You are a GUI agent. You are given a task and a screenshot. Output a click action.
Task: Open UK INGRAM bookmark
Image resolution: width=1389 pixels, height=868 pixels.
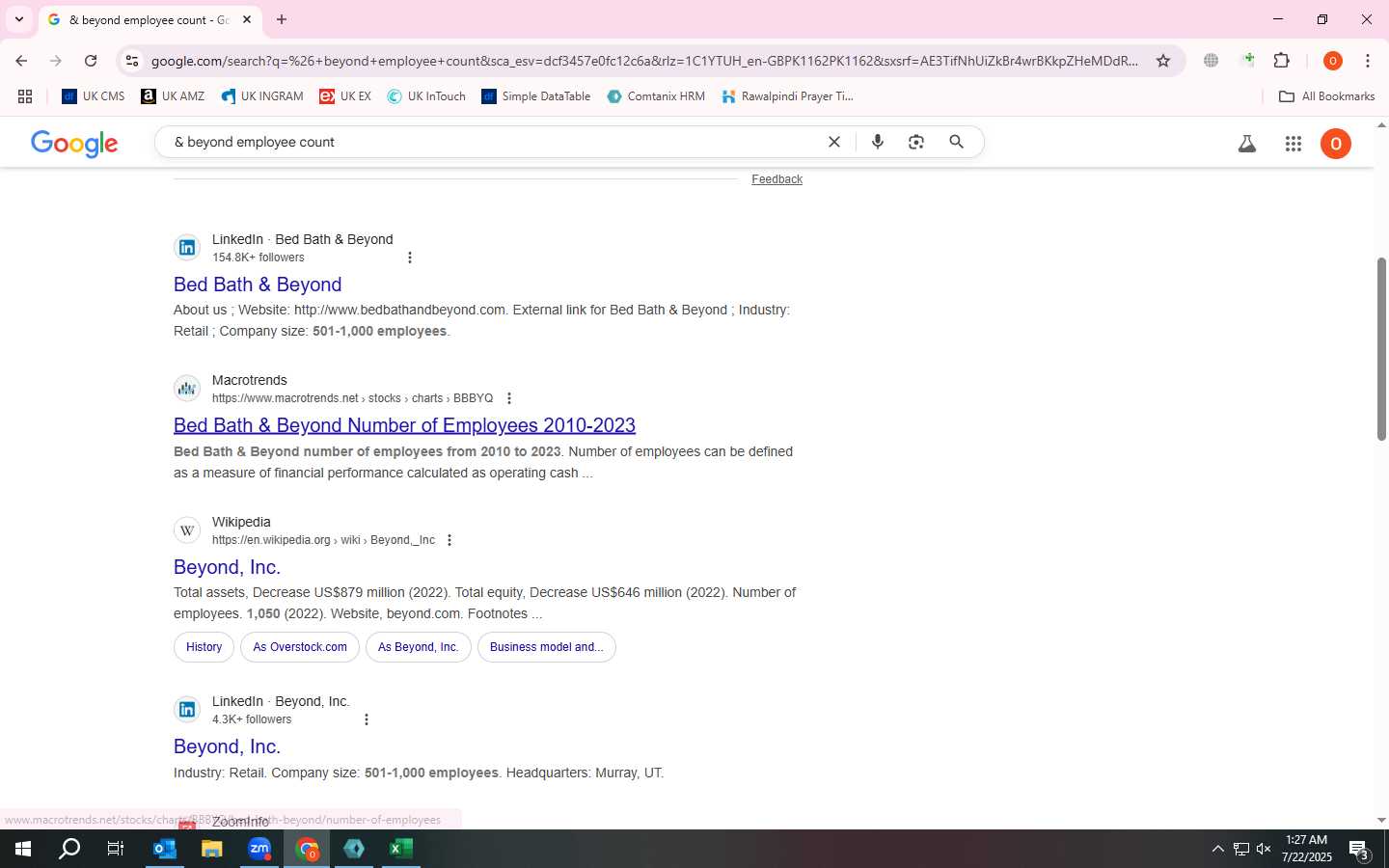click(262, 96)
